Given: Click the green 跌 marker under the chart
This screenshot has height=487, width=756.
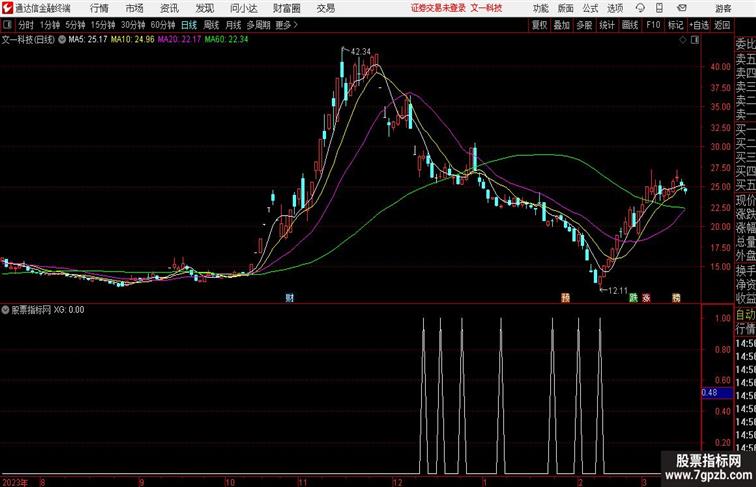Looking at the screenshot, I should point(633,298).
